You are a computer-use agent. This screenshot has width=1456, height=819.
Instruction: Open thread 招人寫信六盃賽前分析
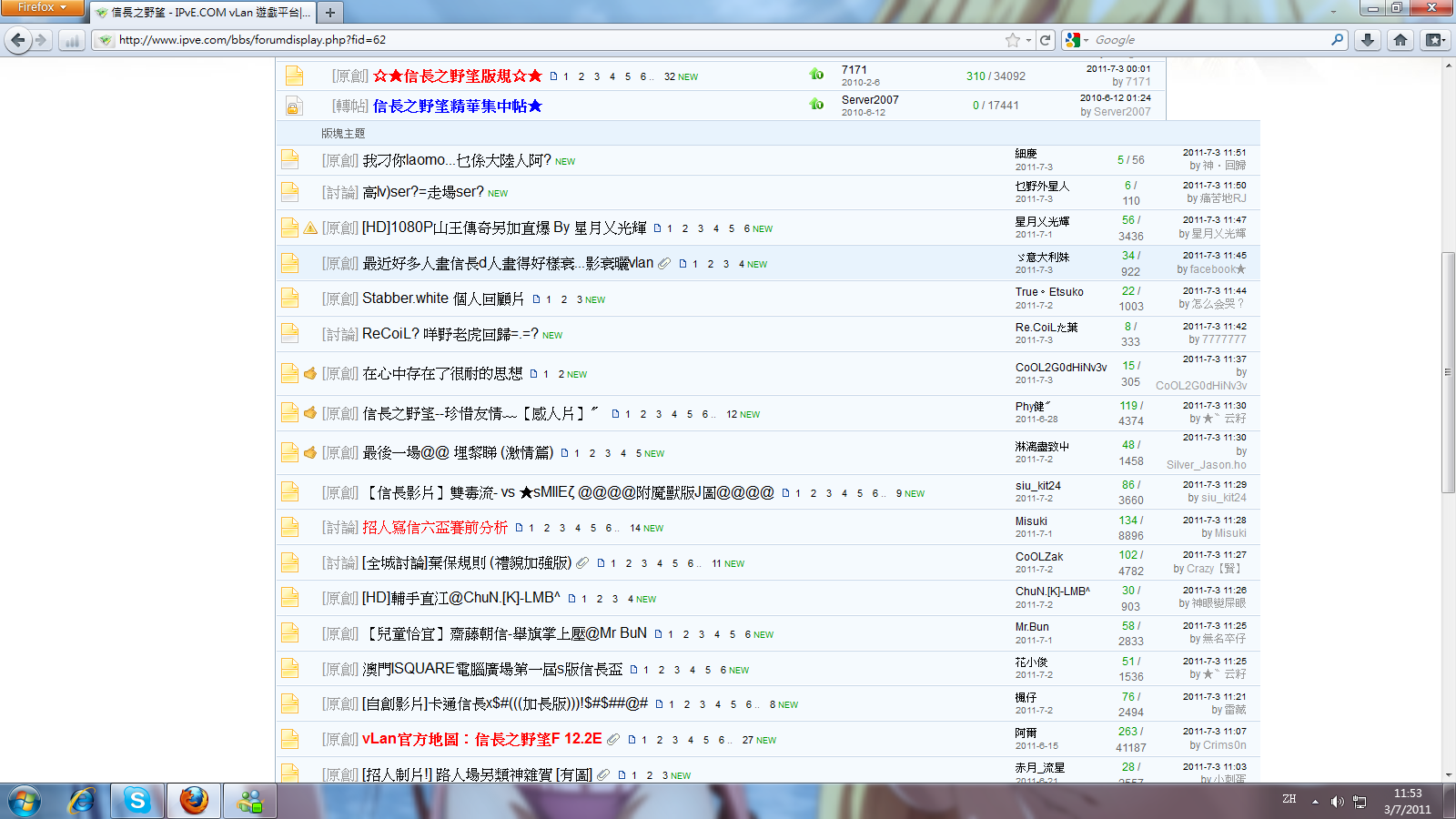coord(435,528)
